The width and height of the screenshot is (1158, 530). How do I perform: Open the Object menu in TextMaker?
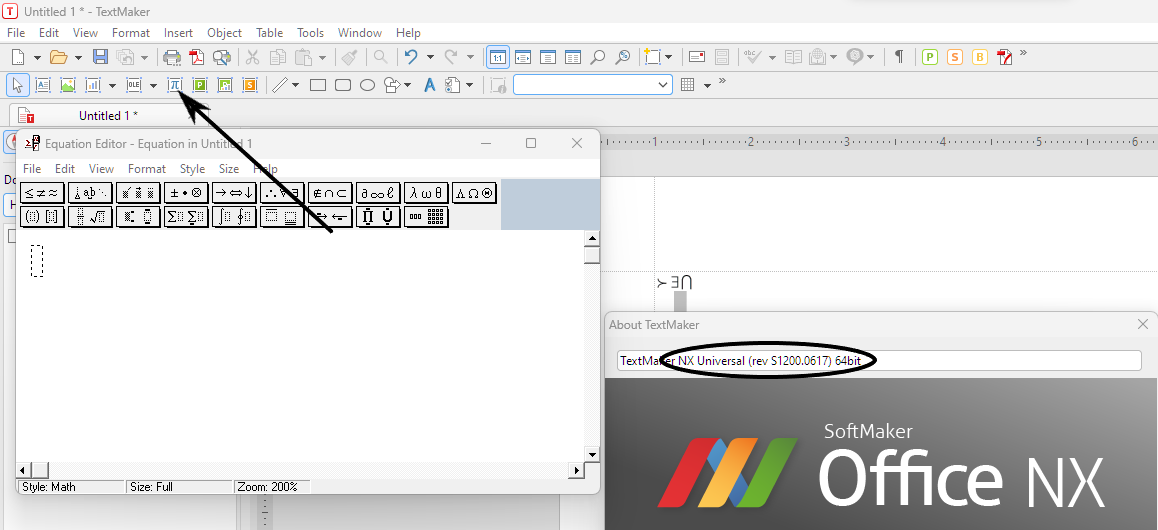pyautogui.click(x=225, y=32)
